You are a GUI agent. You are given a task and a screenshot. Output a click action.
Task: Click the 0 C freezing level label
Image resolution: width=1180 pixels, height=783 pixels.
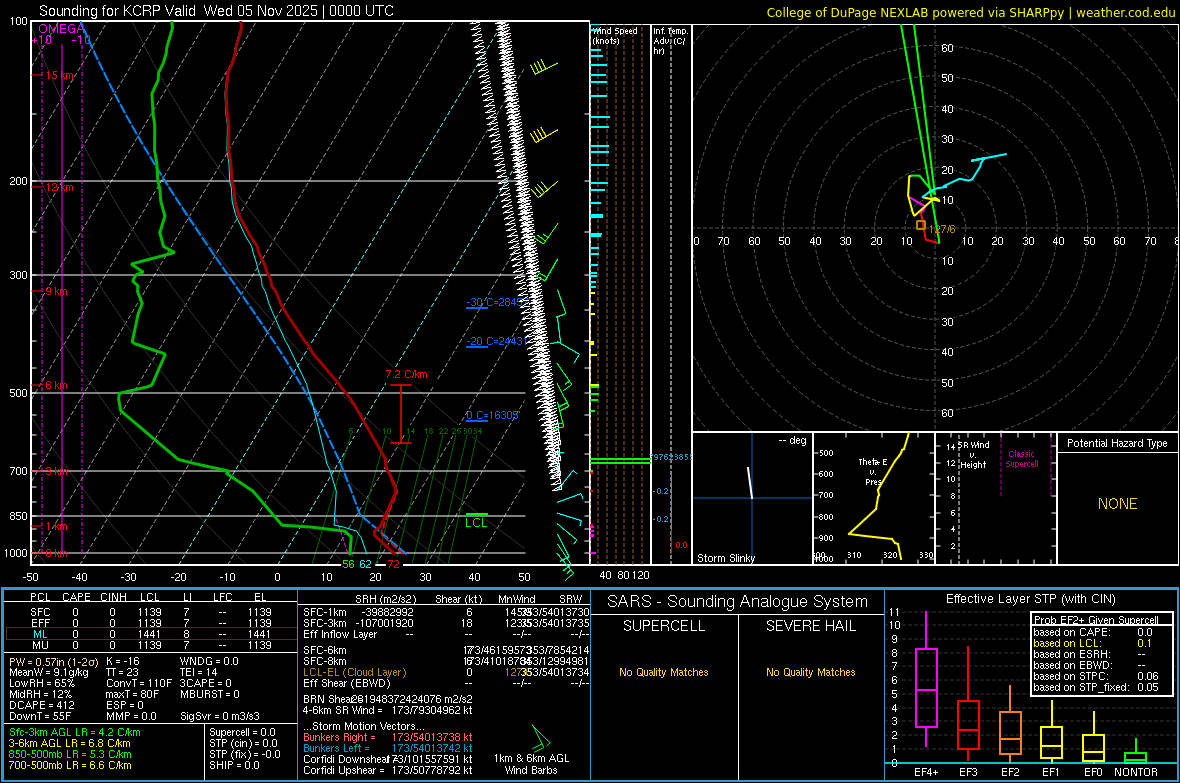click(492, 416)
